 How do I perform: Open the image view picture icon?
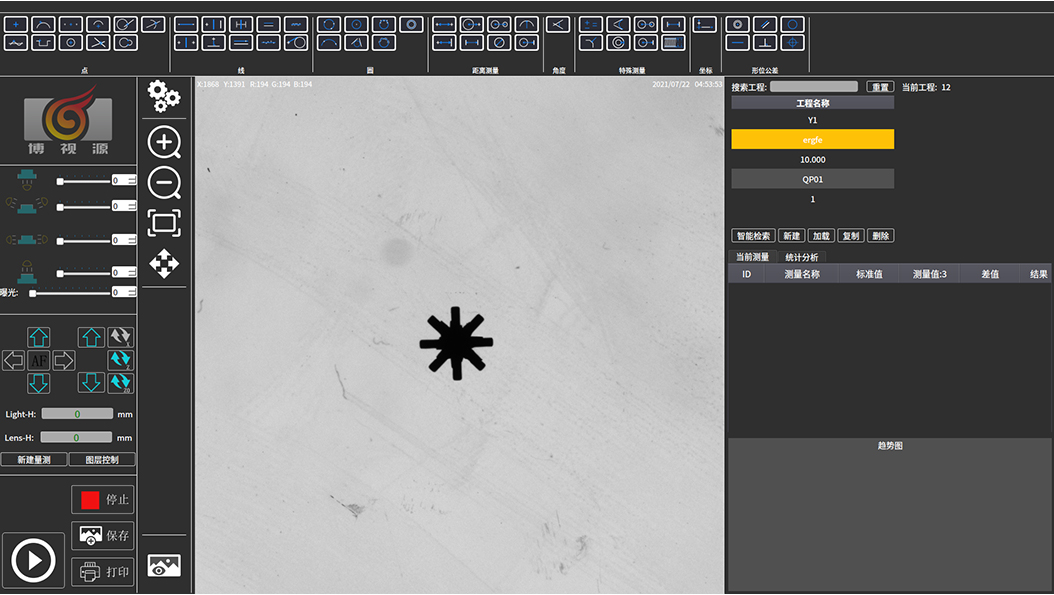[164, 565]
